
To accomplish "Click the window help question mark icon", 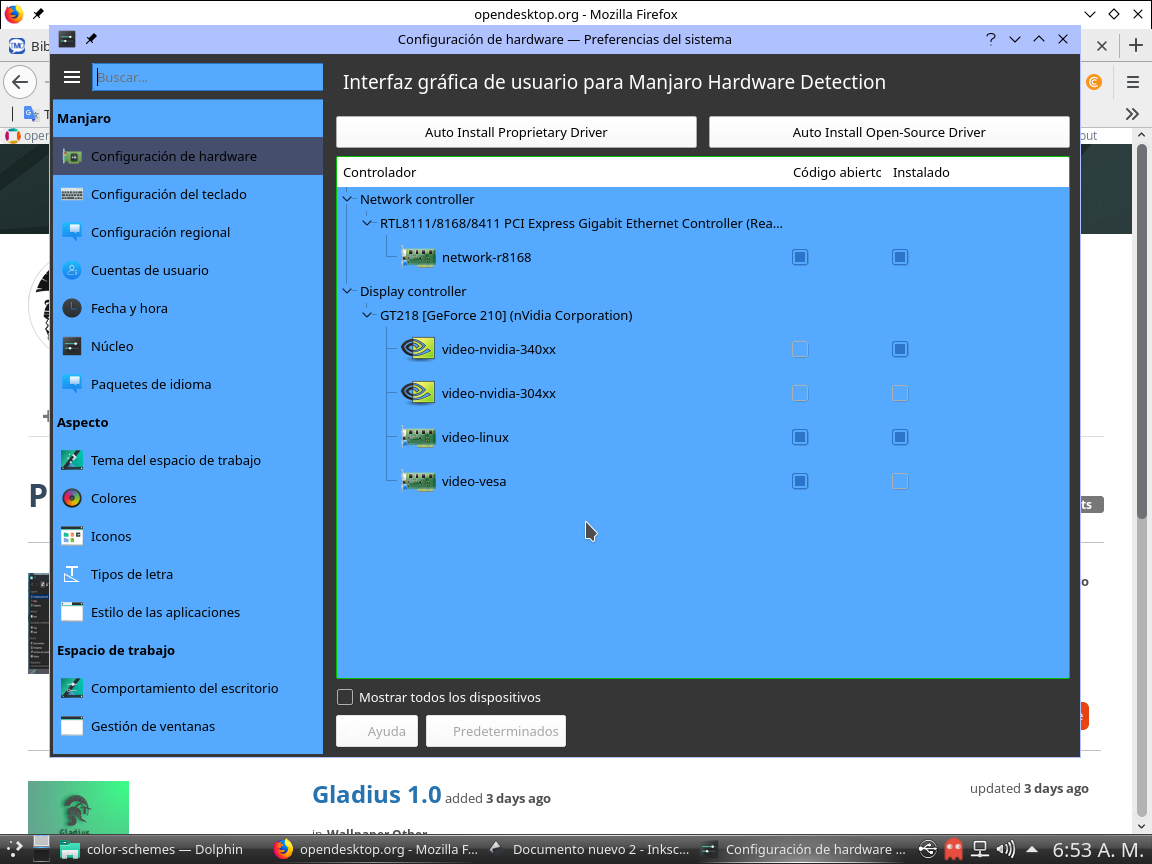I will tap(990, 40).
